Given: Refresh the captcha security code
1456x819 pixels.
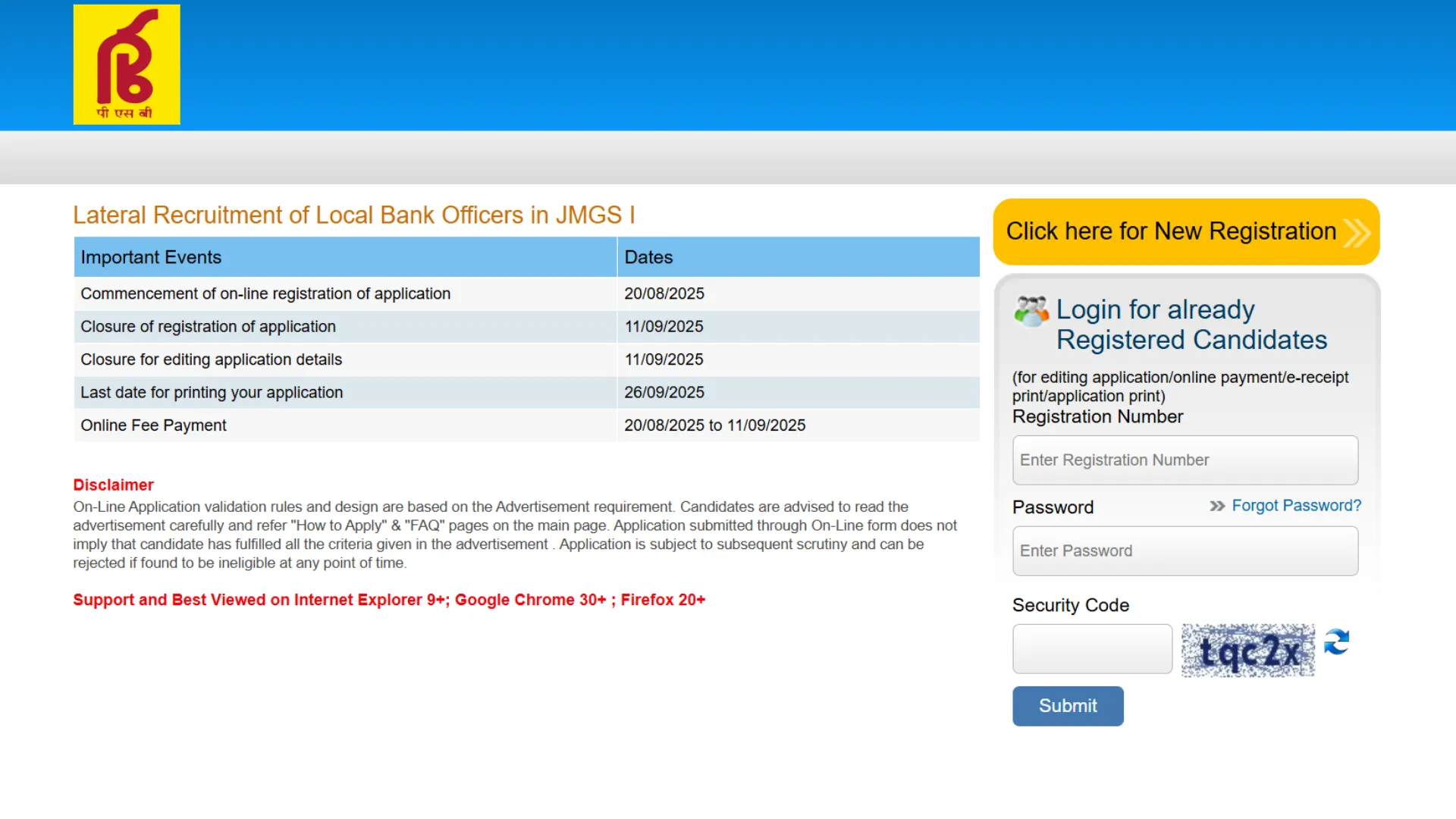Looking at the screenshot, I should click(x=1336, y=642).
